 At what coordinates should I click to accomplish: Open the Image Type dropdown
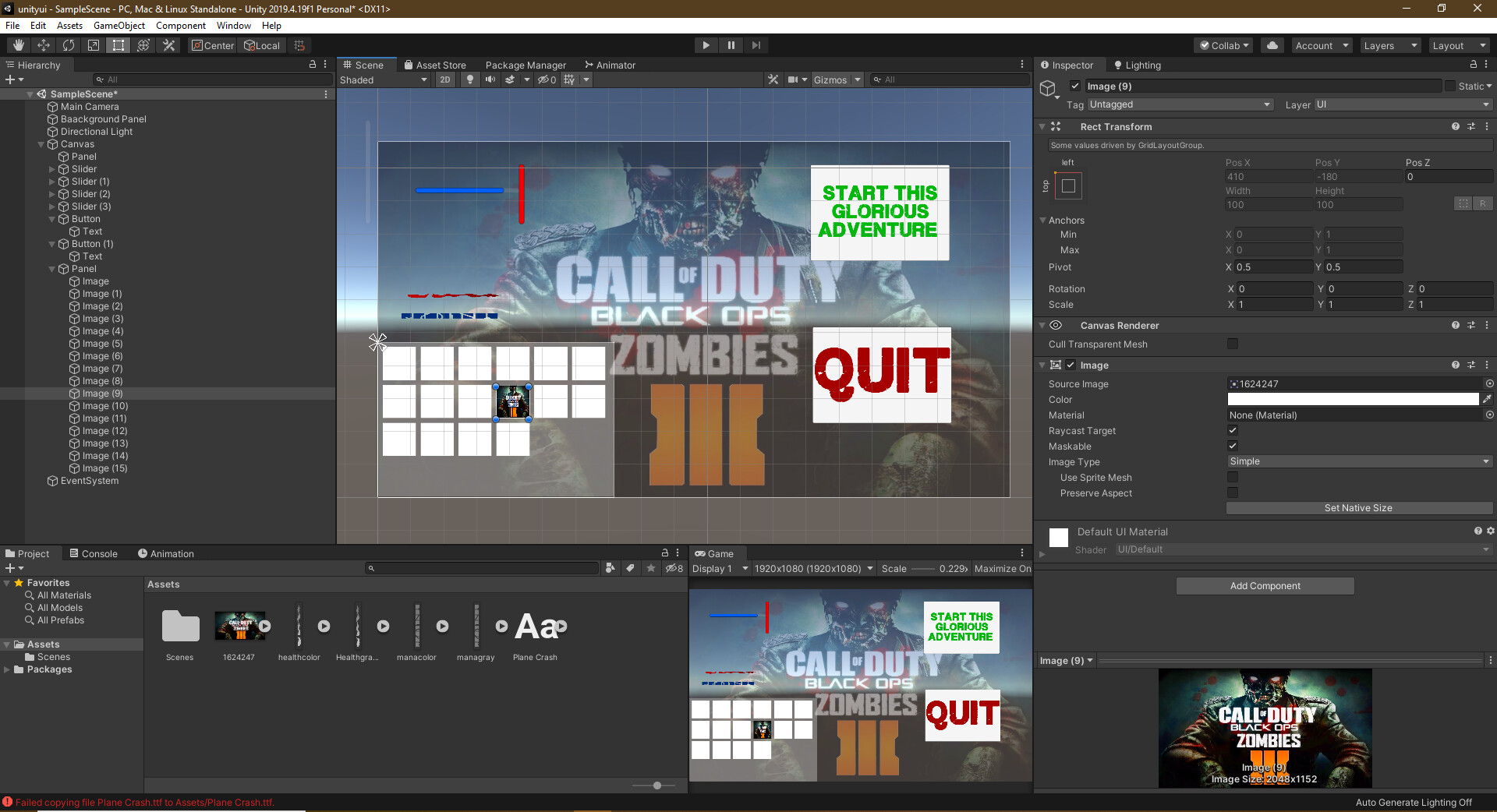(x=1358, y=461)
